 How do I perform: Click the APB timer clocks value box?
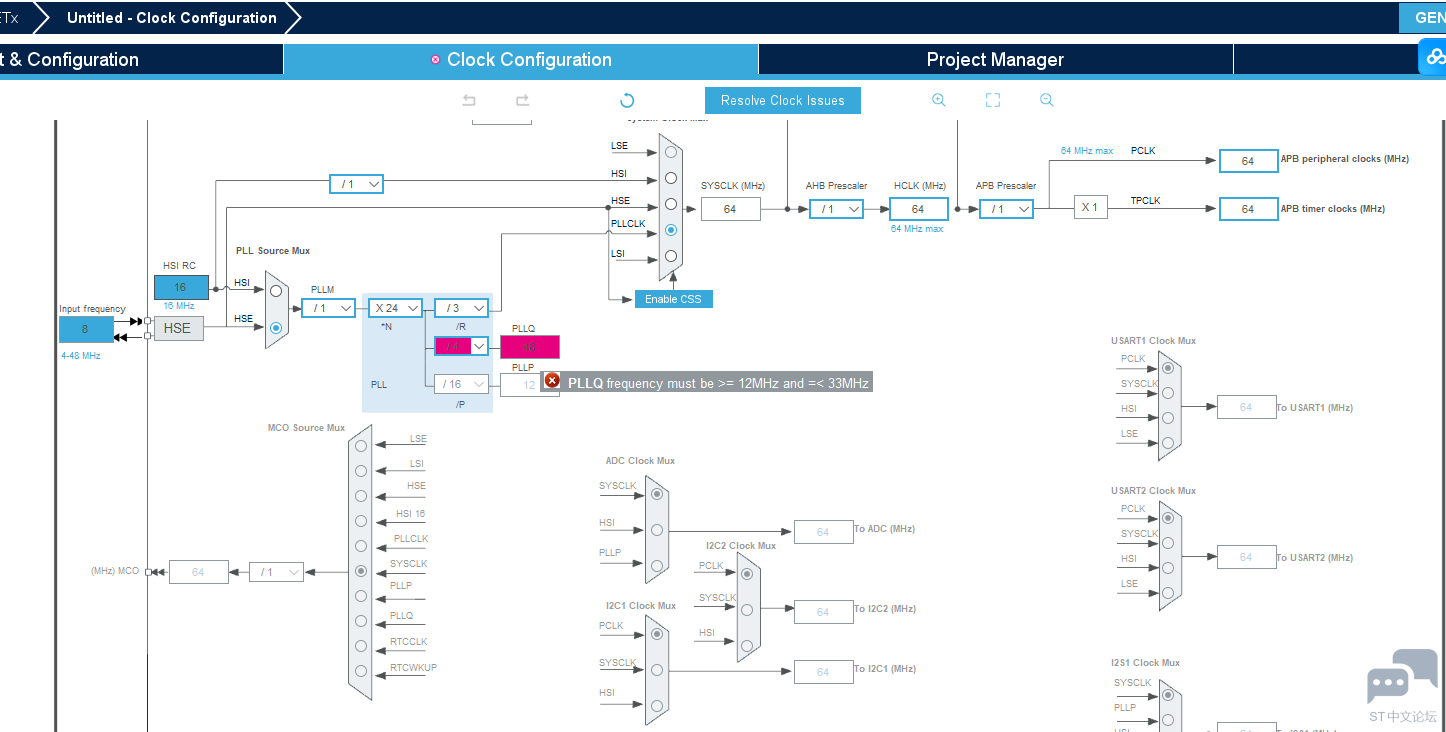click(x=1248, y=209)
